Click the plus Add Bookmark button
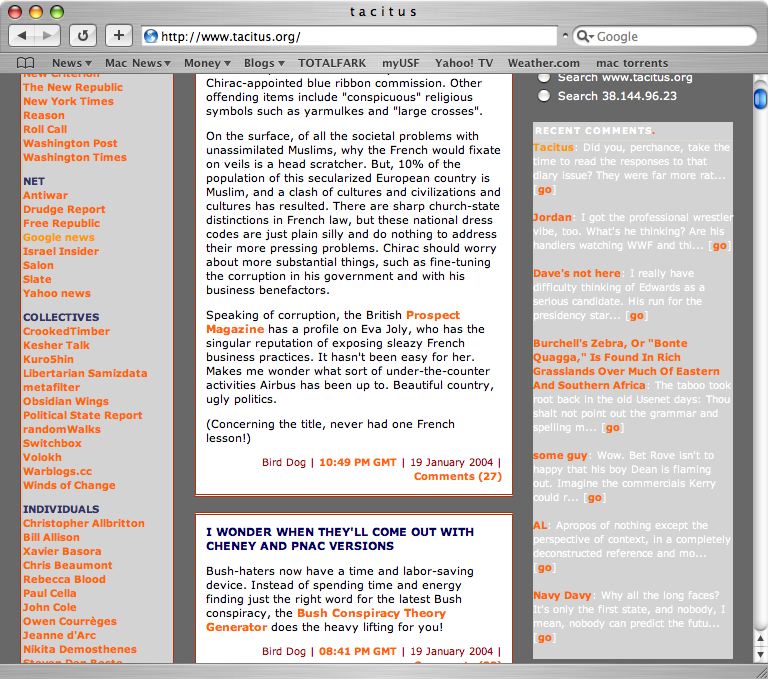This screenshot has width=768, height=679. click(118, 36)
